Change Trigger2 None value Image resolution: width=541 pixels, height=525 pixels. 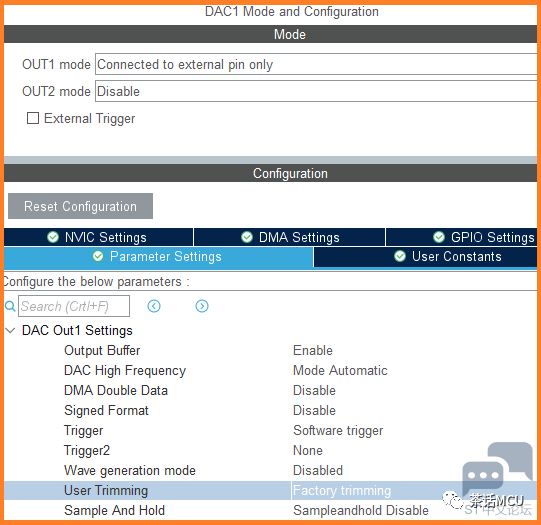(308, 450)
